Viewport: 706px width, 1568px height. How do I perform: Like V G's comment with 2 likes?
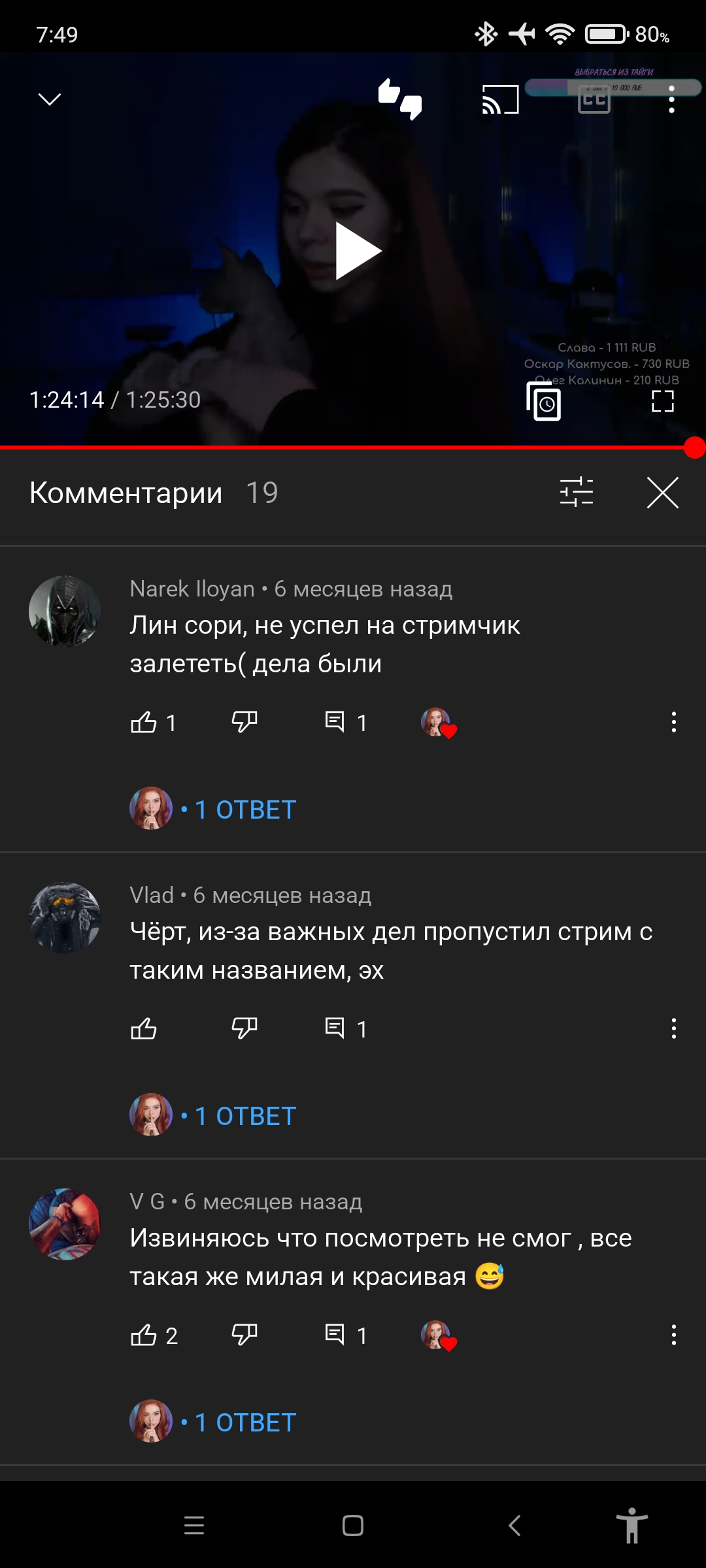click(144, 1335)
